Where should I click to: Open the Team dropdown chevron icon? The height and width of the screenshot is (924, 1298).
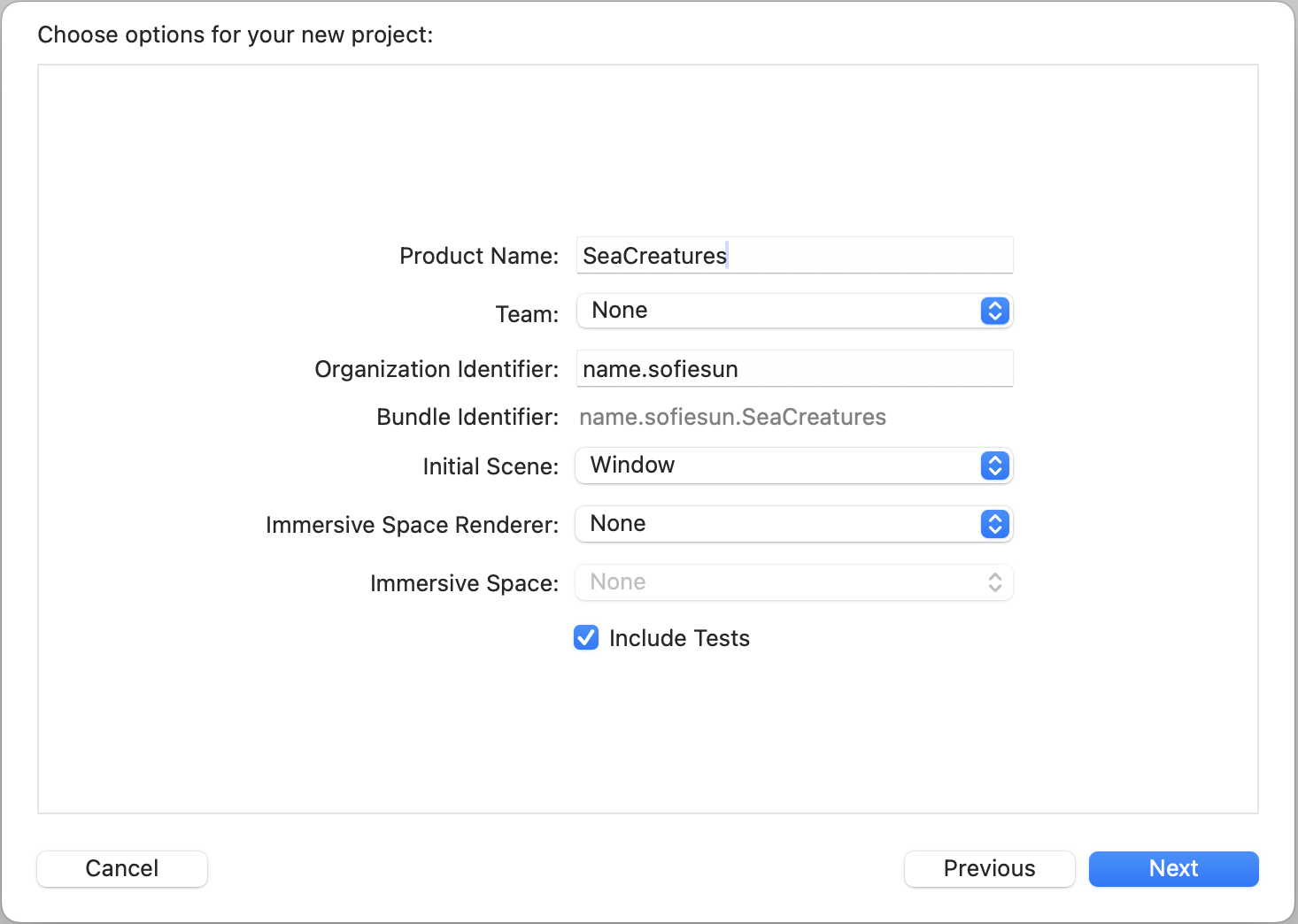pos(993,311)
